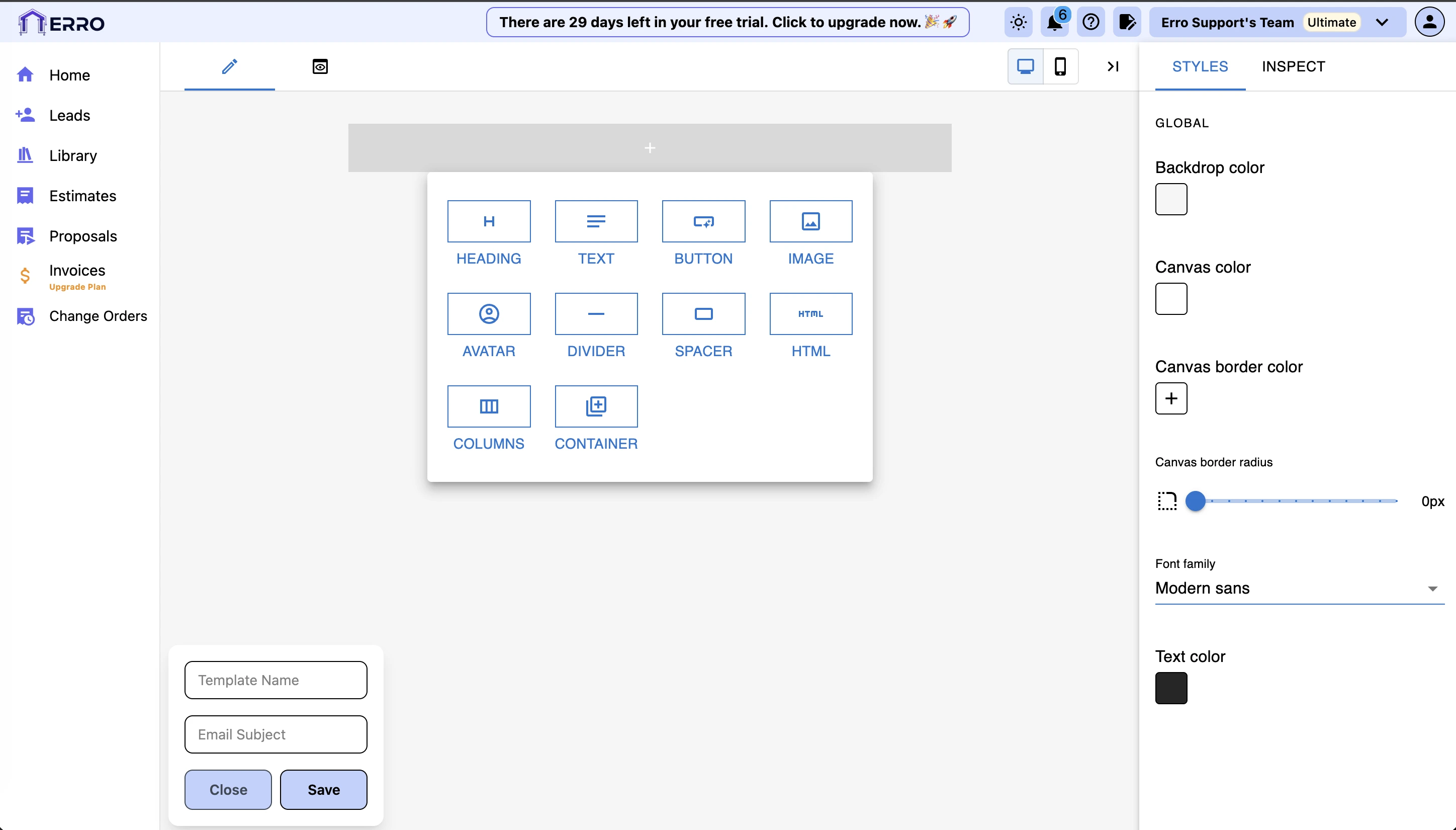Switch to the mobile preview
This screenshot has height=830, width=1456.
pos(1060,67)
